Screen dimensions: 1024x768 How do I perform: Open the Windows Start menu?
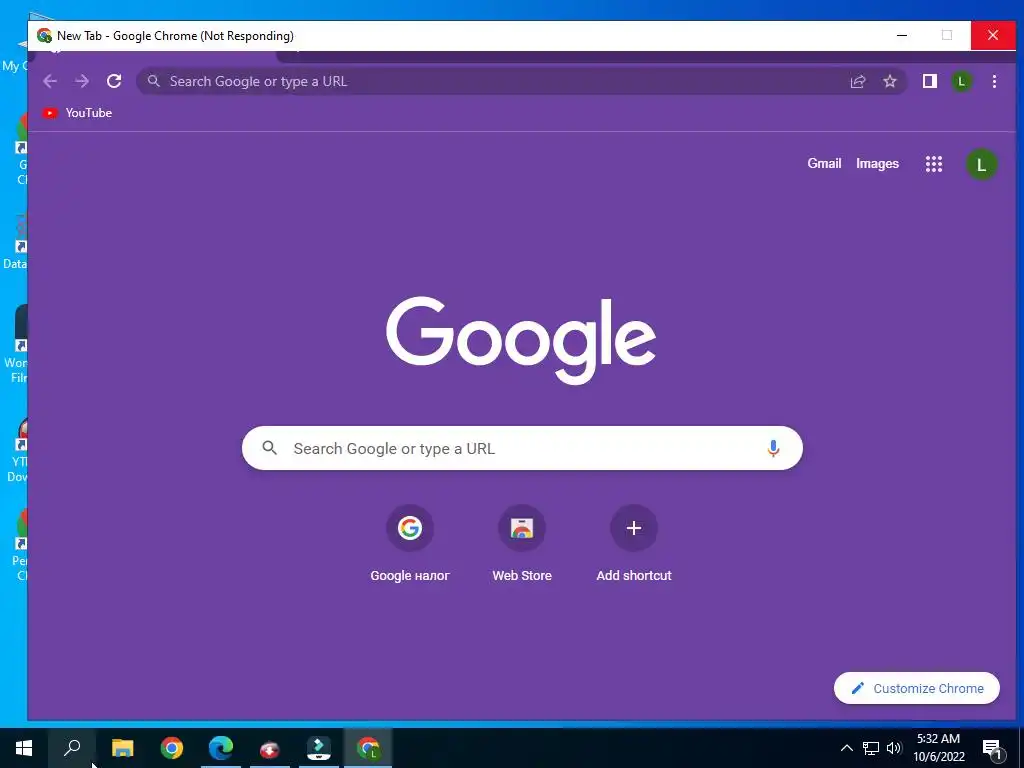tap(24, 748)
